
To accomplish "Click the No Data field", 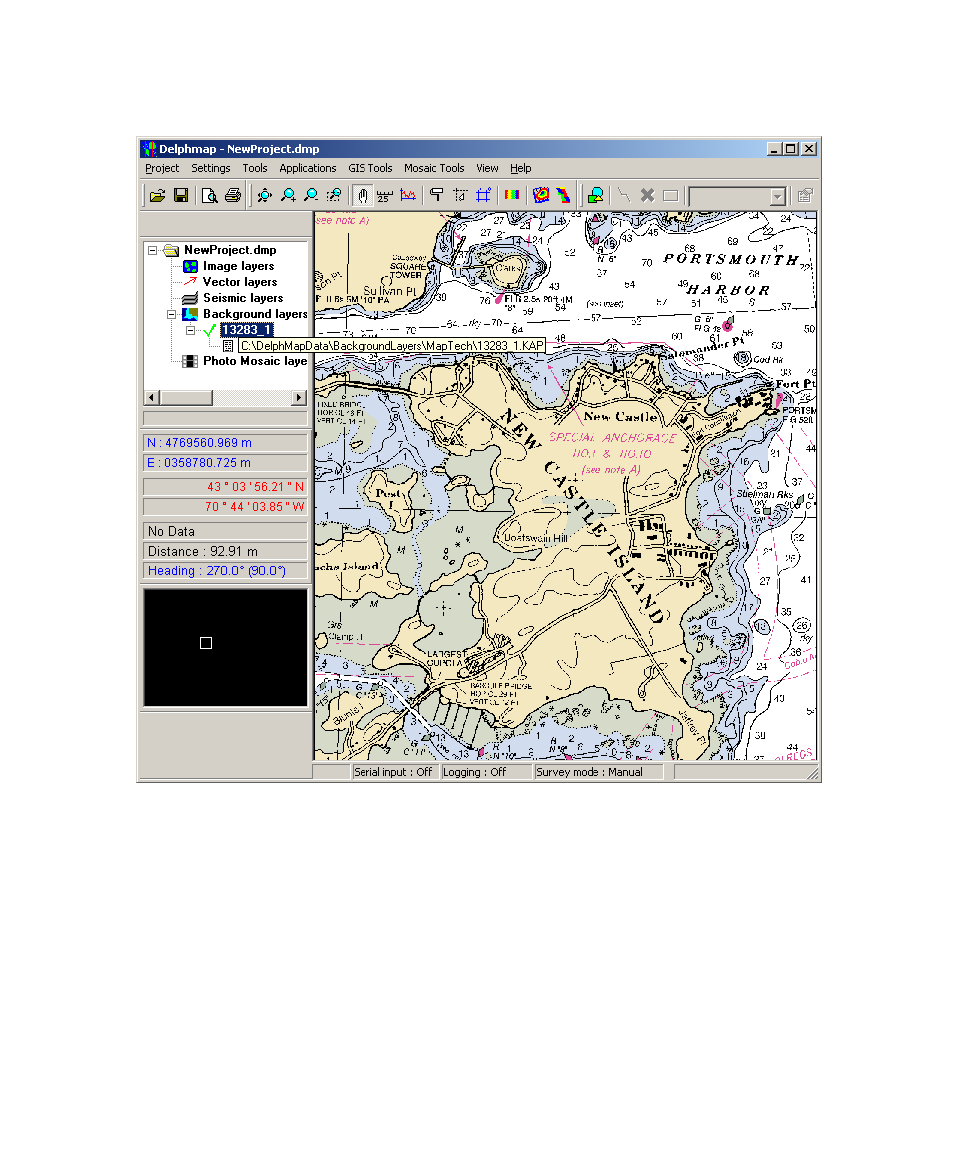I will click(225, 531).
